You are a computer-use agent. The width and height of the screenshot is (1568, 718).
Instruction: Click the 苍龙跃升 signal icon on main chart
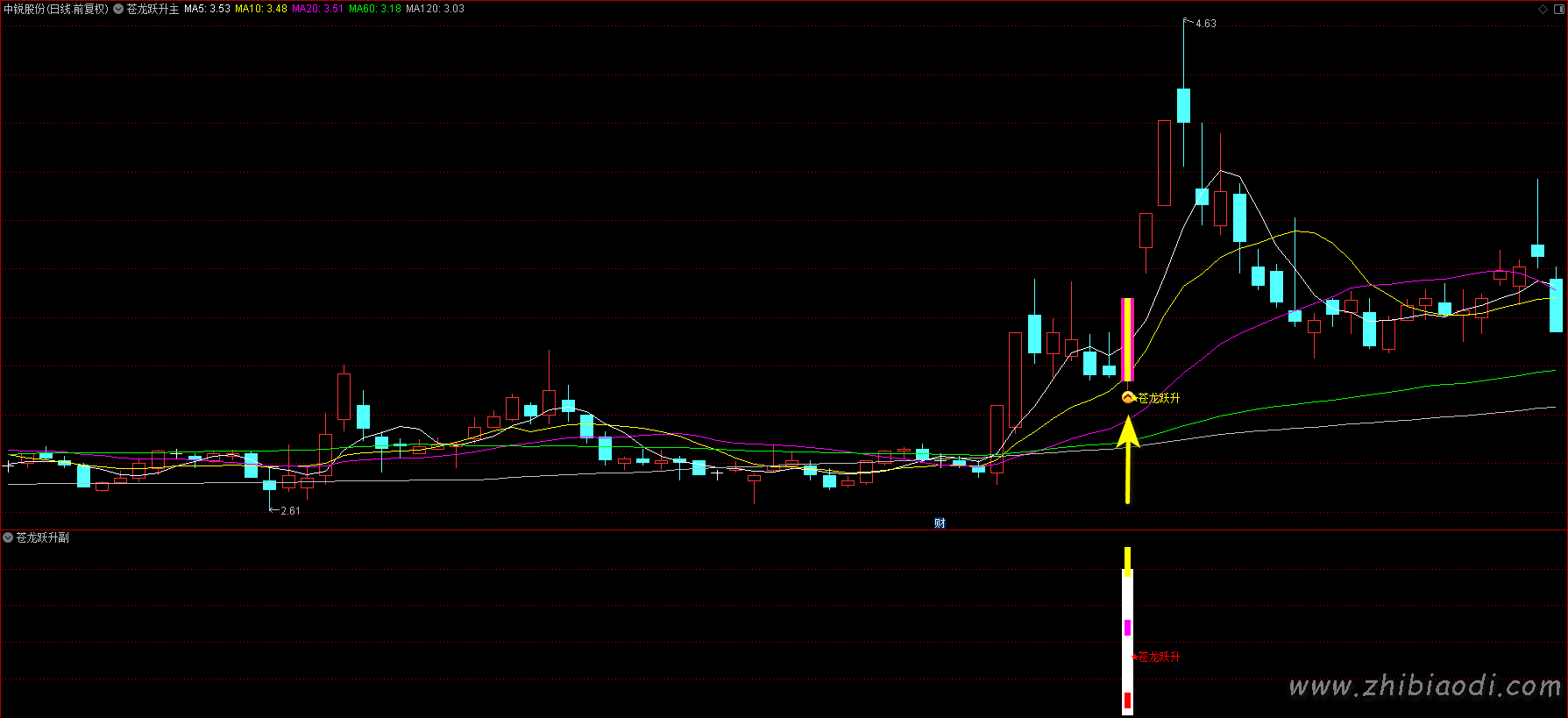pos(1129,398)
